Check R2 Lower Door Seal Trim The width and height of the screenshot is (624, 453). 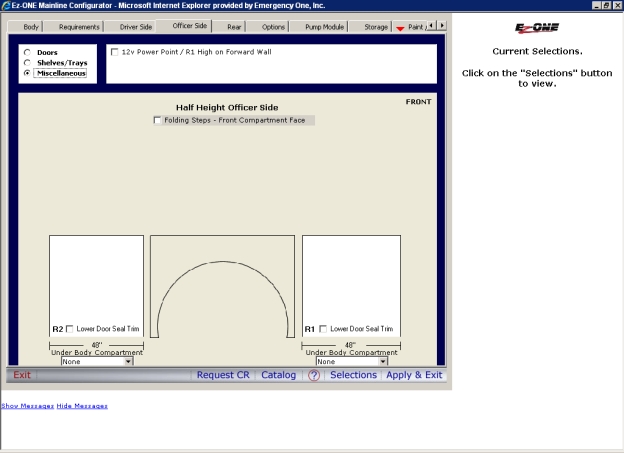click(70, 329)
